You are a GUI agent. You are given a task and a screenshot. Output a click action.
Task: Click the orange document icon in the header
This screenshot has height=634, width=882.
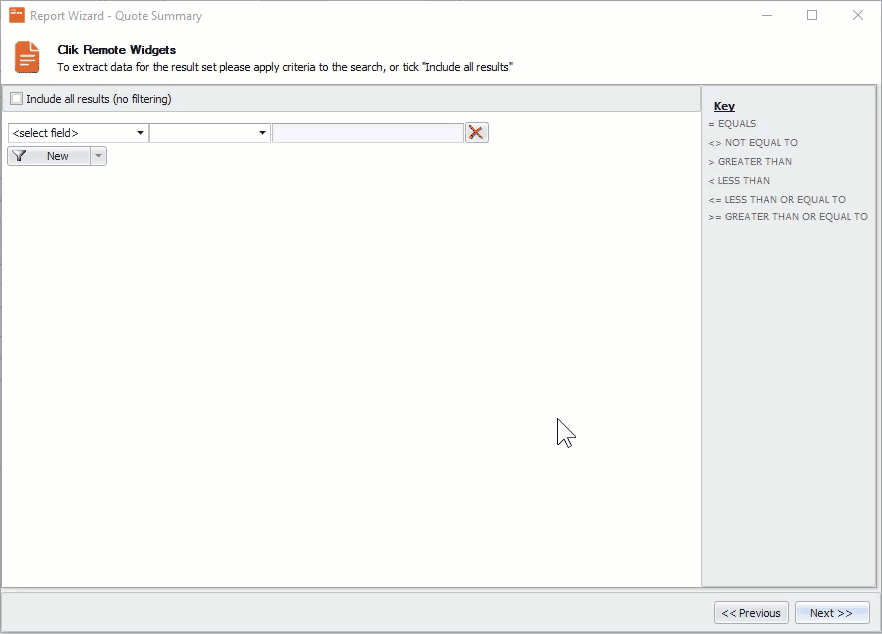point(26,57)
